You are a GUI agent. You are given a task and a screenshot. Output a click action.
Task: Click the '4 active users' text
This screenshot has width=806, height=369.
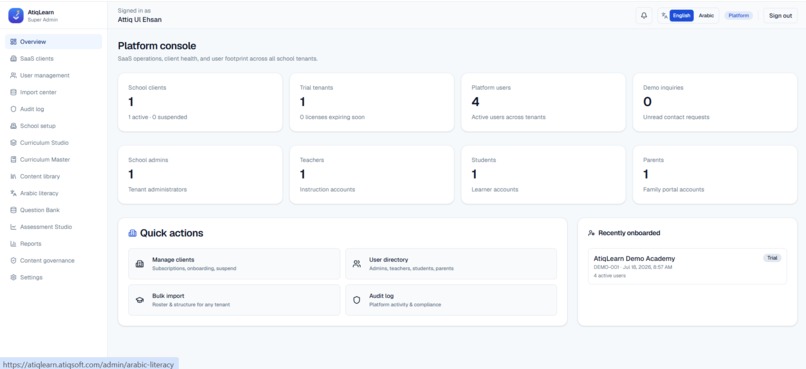(610, 276)
